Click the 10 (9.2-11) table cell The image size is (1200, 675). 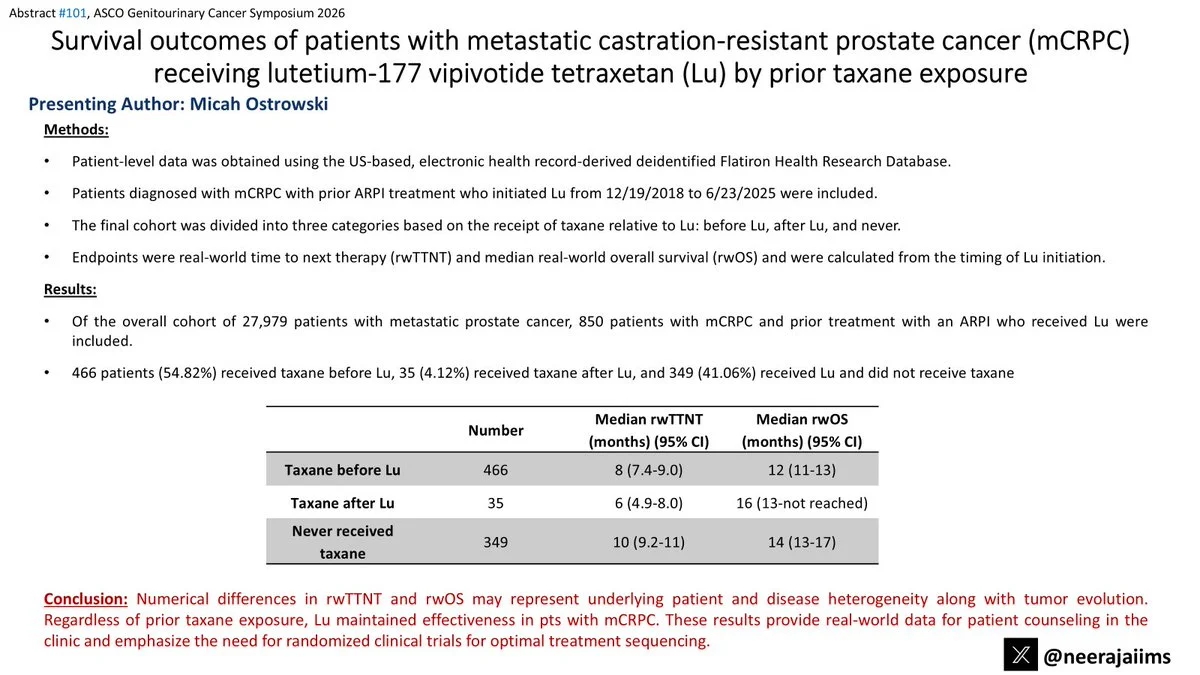tap(647, 542)
